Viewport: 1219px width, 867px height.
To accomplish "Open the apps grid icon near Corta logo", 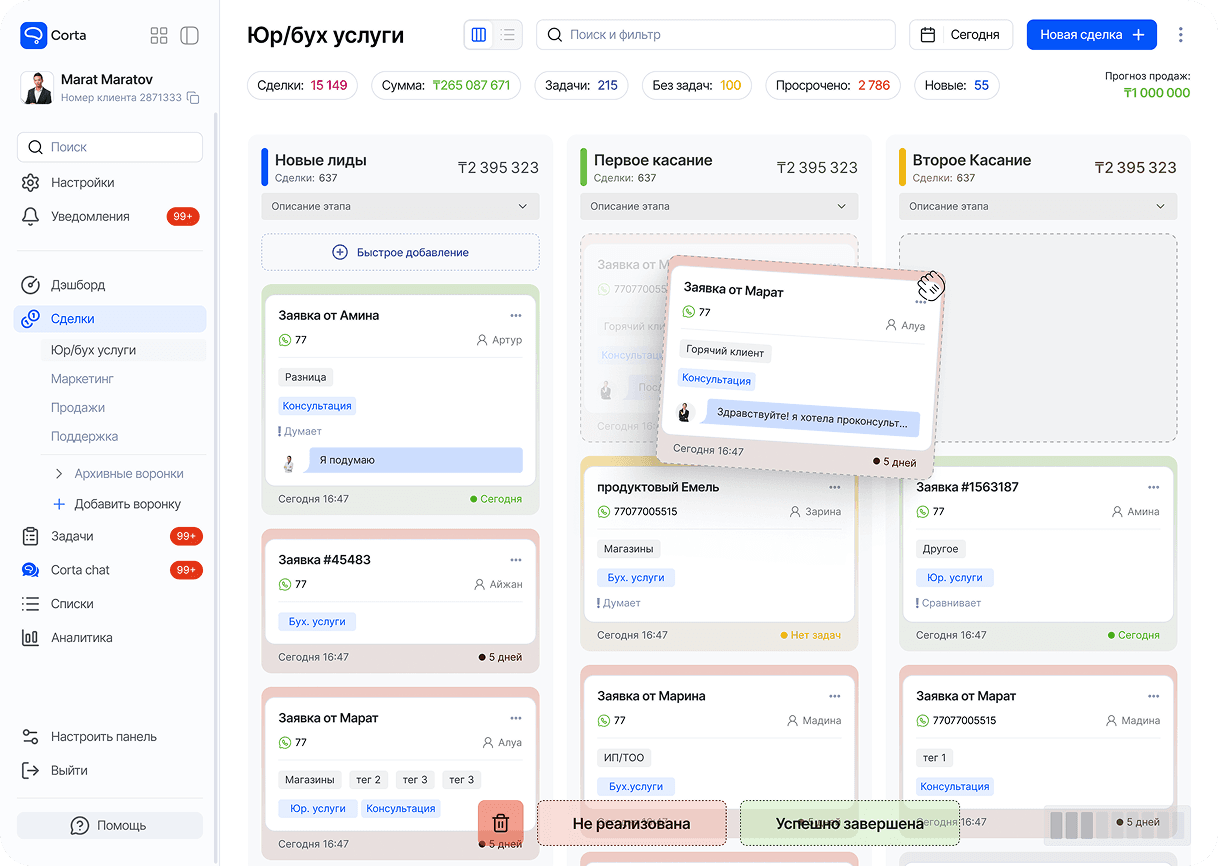I will (x=158, y=34).
